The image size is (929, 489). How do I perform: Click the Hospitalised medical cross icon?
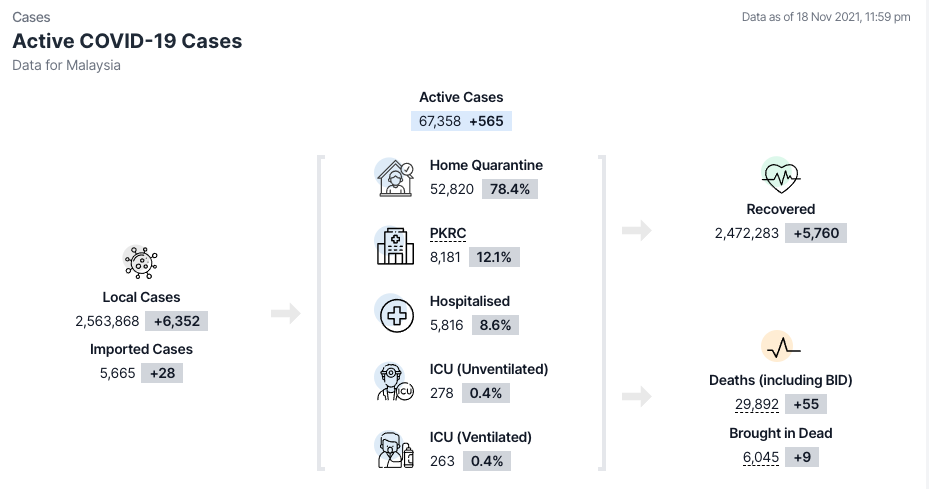394,314
